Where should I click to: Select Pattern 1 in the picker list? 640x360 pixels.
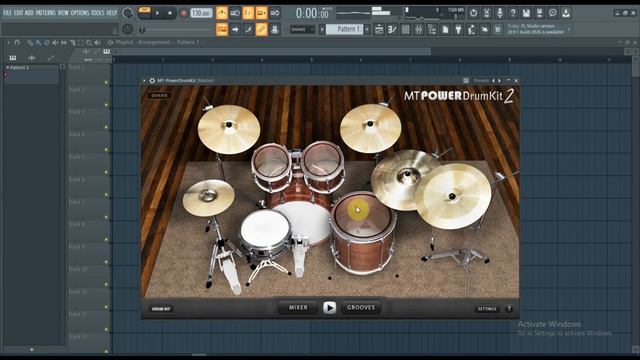tap(31, 67)
